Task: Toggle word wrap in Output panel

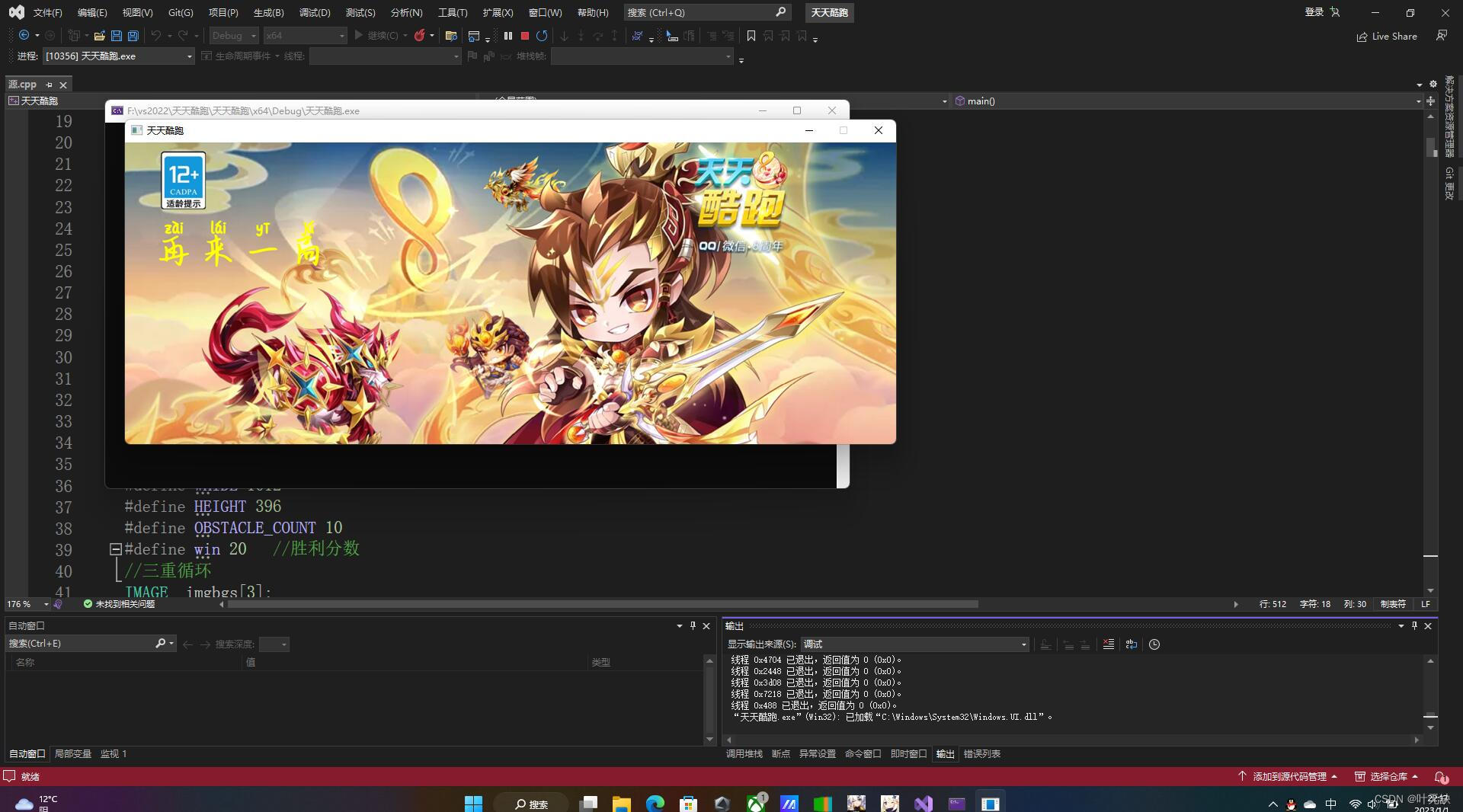Action: click(x=1132, y=644)
